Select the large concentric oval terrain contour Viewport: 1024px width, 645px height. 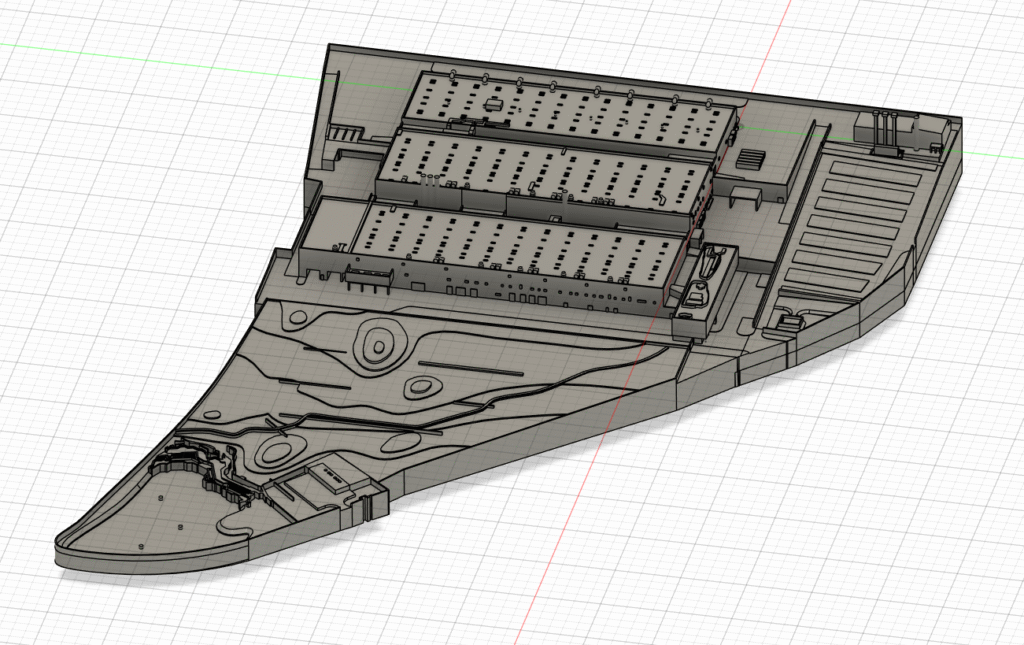click(x=380, y=346)
